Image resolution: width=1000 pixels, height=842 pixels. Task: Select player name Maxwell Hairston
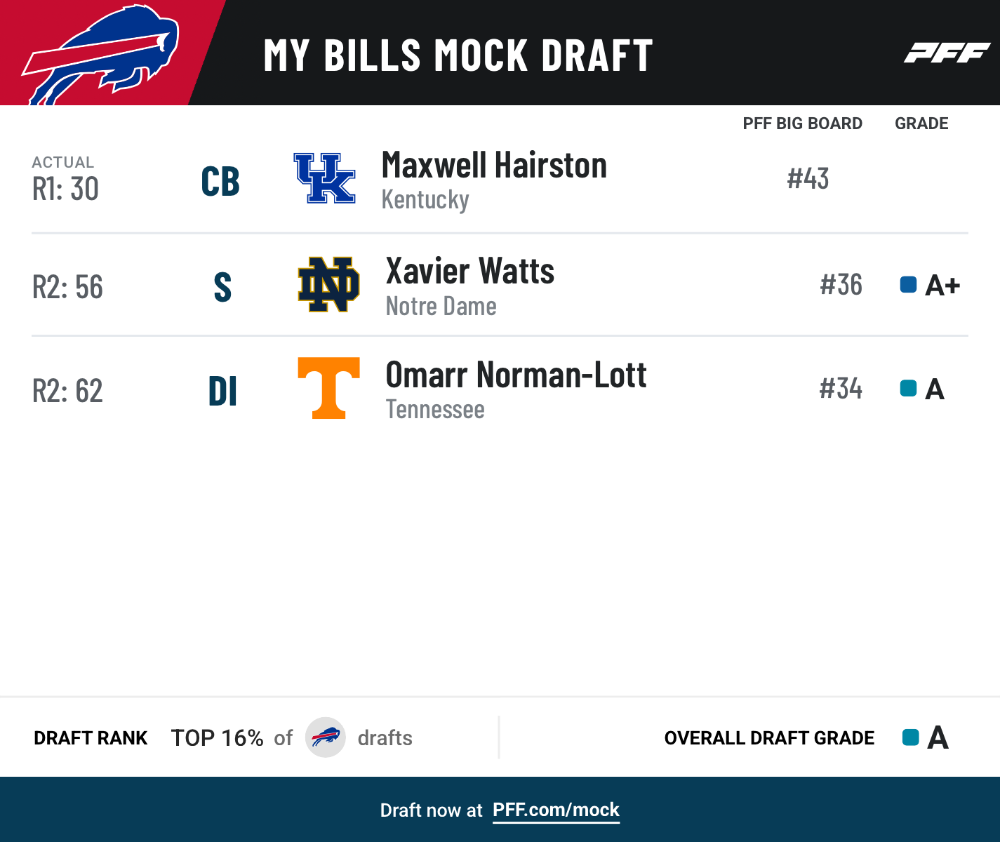tap(494, 166)
